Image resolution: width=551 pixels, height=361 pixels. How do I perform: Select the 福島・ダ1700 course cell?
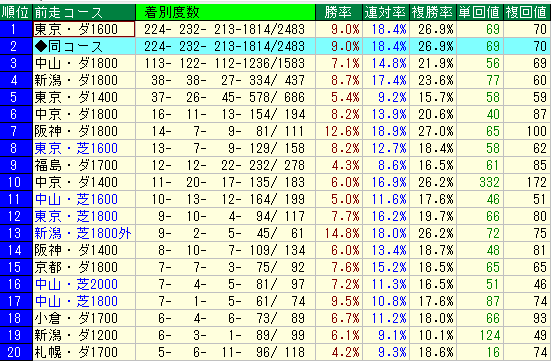click(84, 165)
